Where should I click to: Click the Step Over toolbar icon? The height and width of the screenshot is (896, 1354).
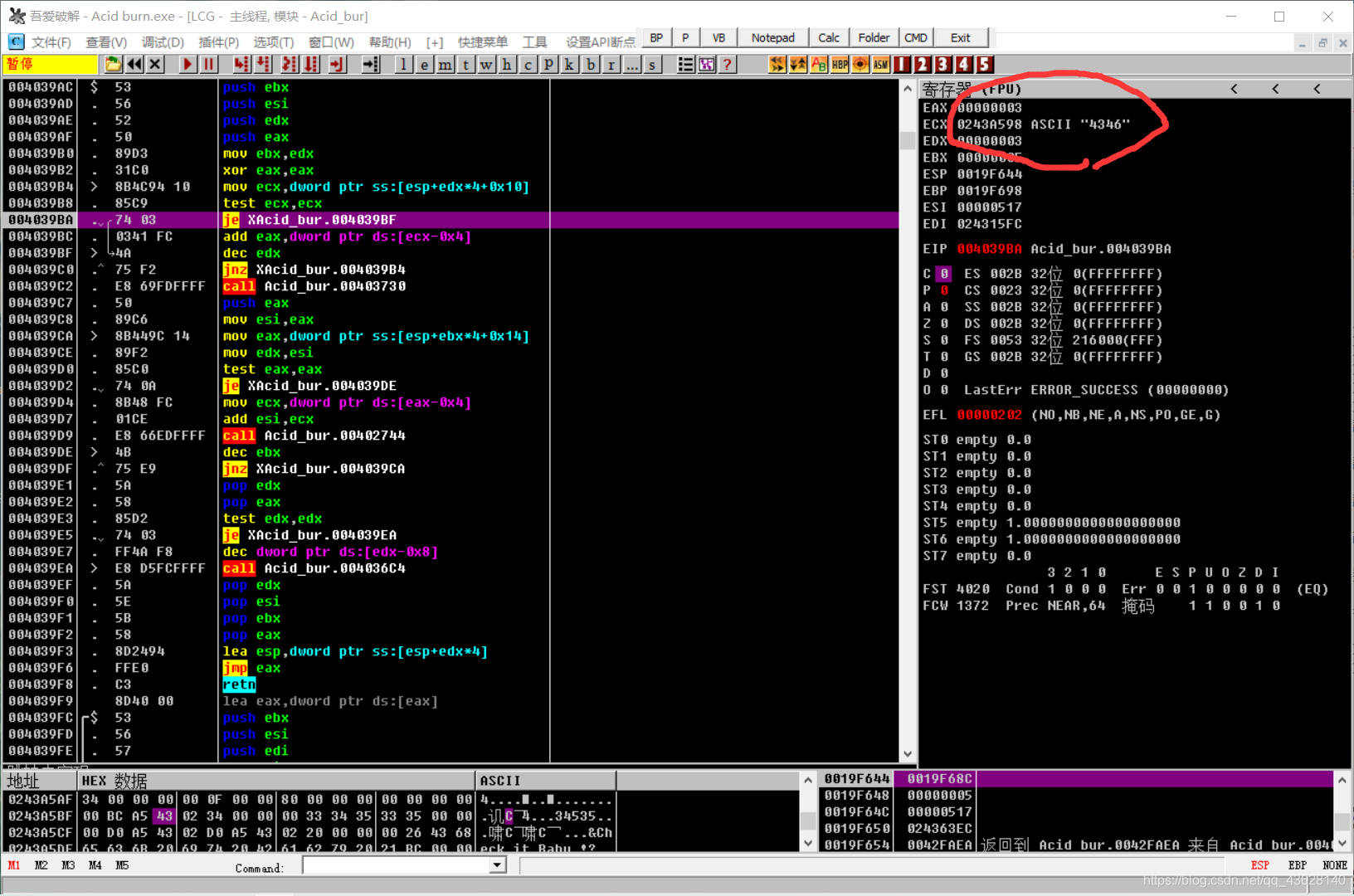(x=263, y=64)
